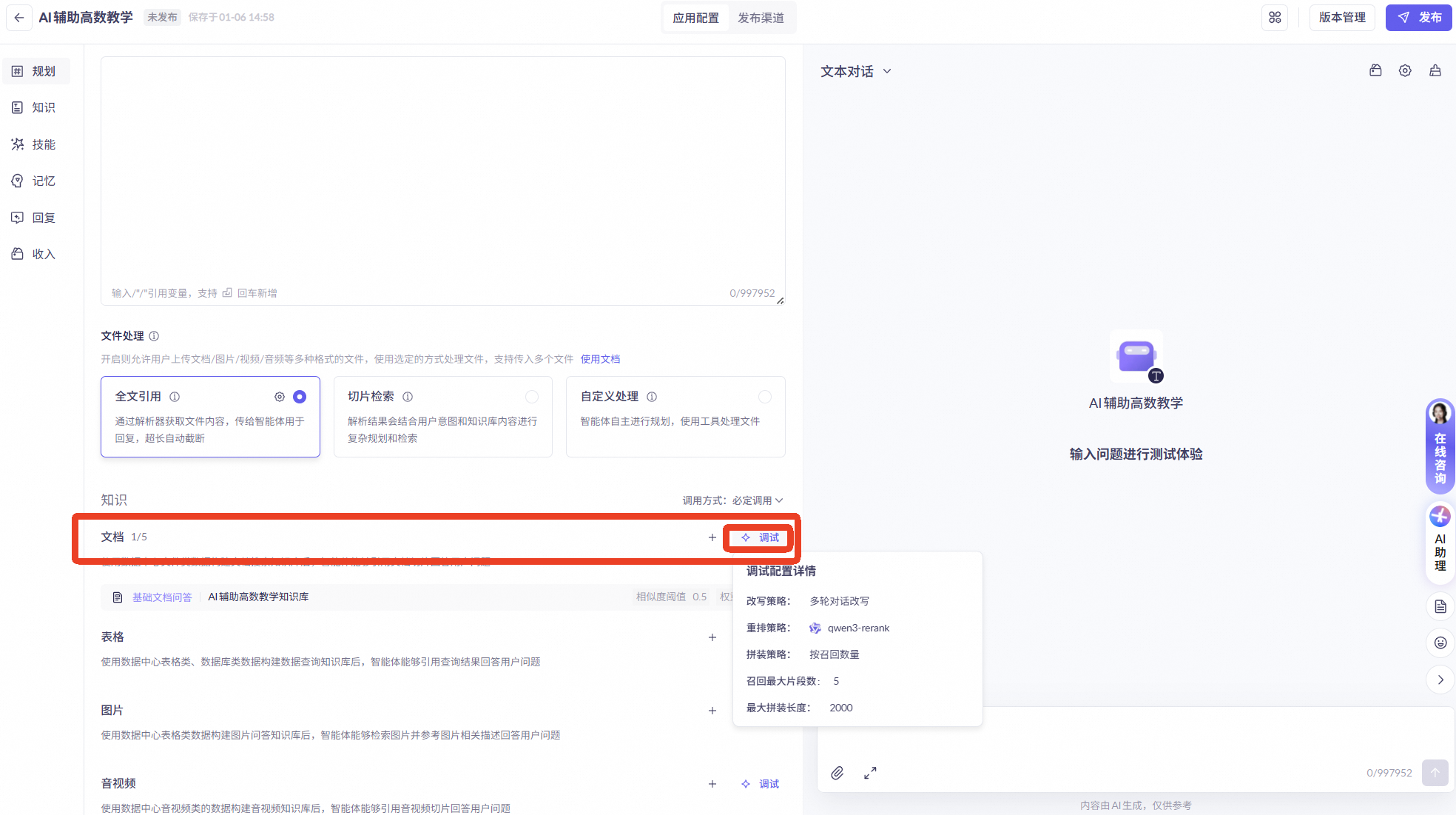Select the 切片检索 radio option

[x=532, y=397]
